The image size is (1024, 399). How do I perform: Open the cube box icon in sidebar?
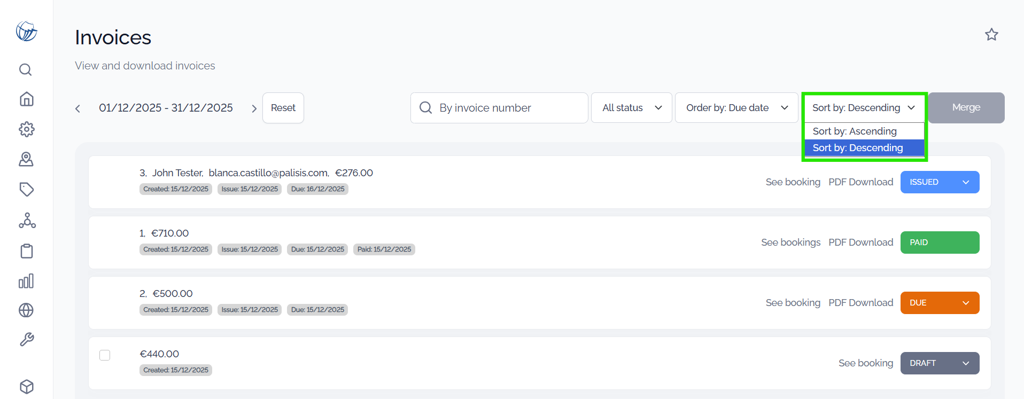pyautogui.click(x=26, y=387)
